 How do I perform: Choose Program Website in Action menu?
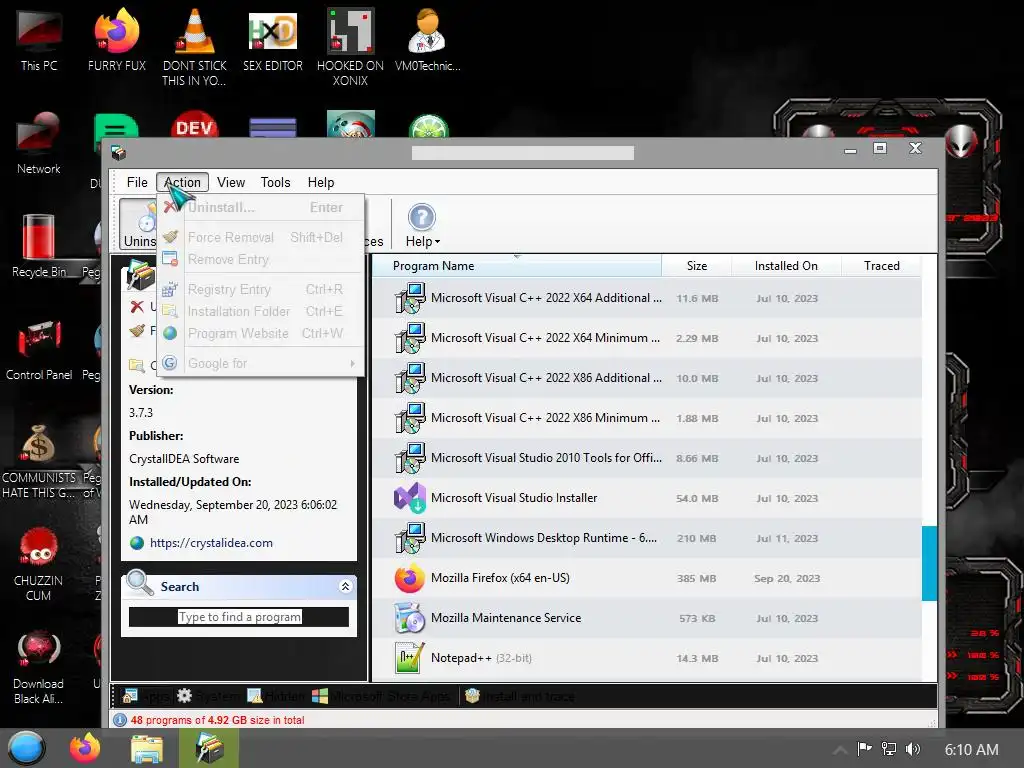coord(260,333)
